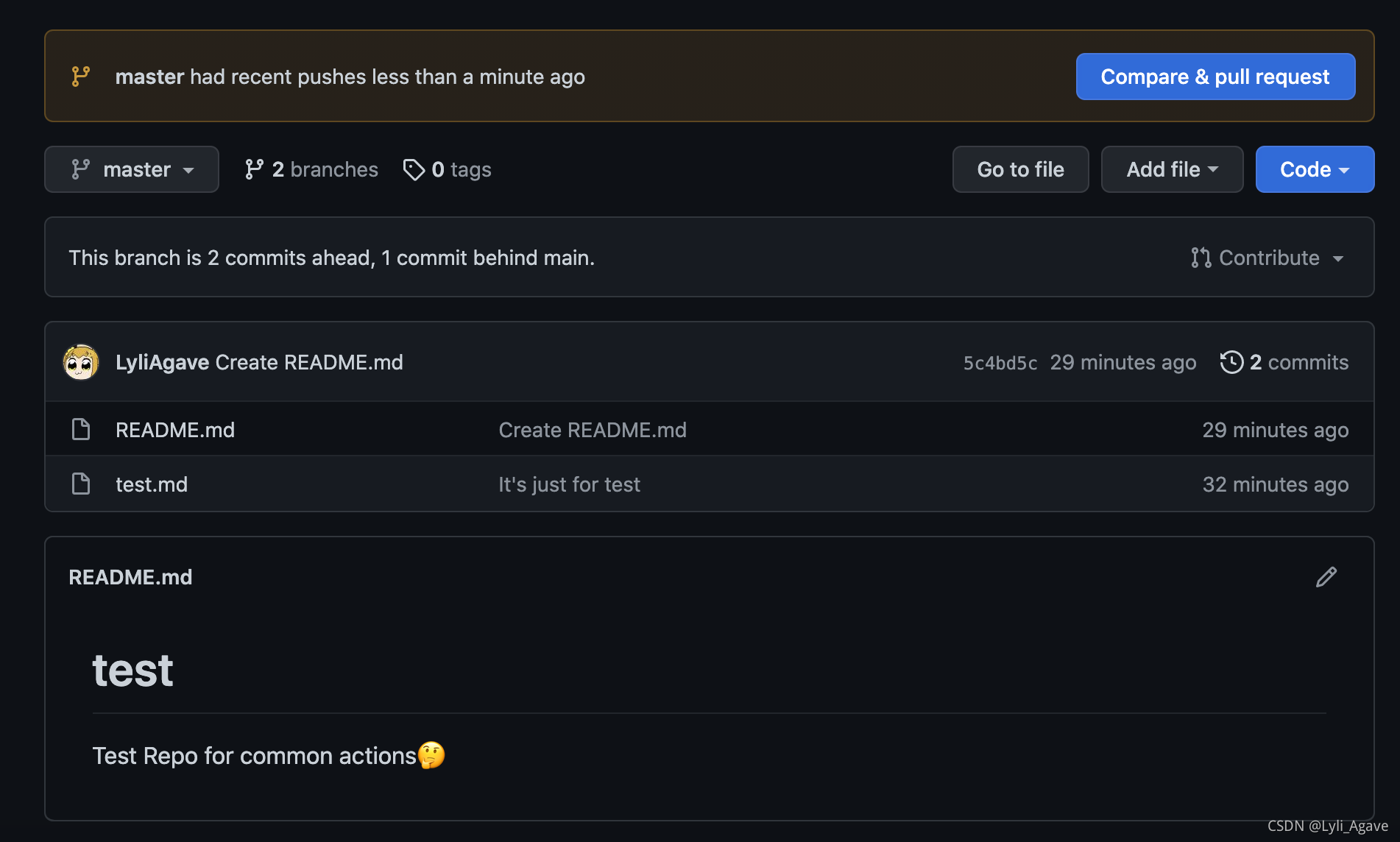View commit hash 5c4bd5c
The height and width of the screenshot is (842, 1400).
click(x=1000, y=363)
